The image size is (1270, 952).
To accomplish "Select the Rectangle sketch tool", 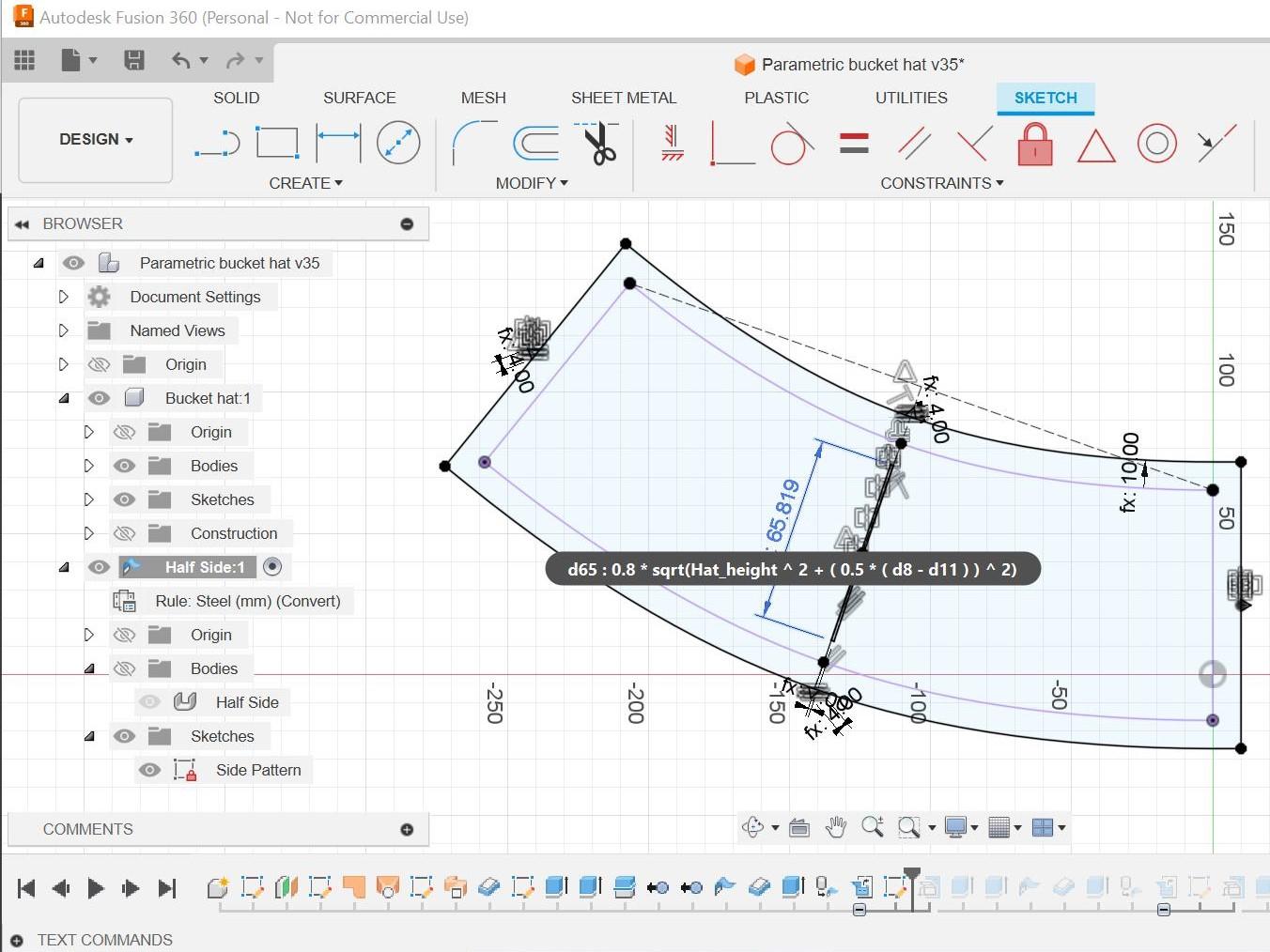I will pos(277,143).
